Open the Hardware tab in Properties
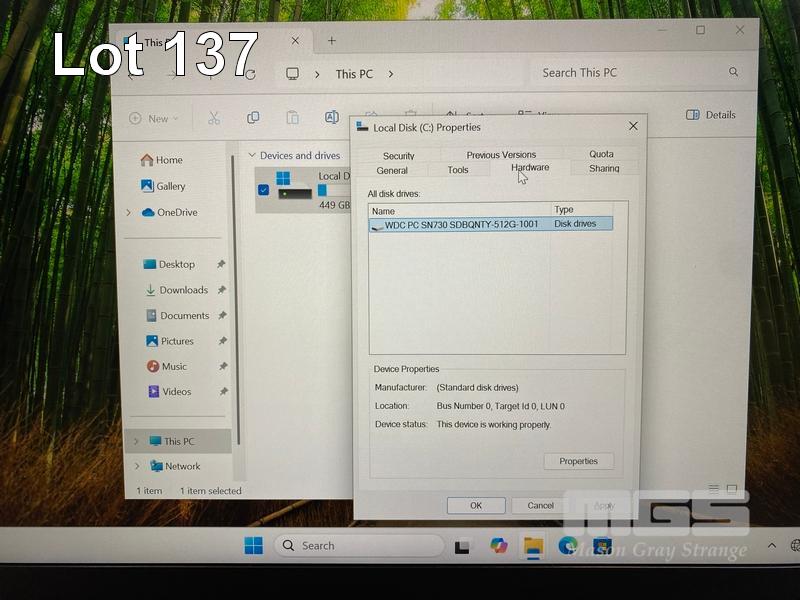The width and height of the screenshot is (800, 600). pos(530,168)
